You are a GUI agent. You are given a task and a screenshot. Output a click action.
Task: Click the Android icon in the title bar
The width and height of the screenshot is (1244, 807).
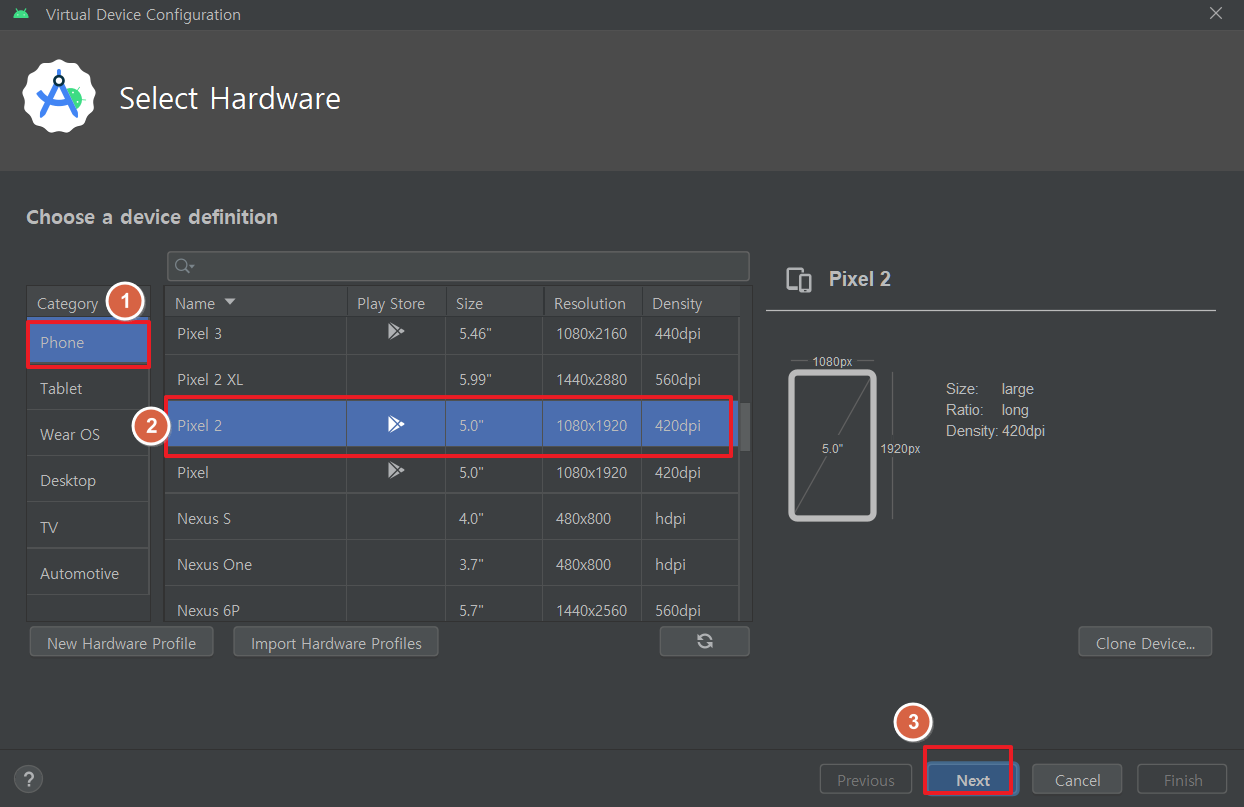point(21,14)
